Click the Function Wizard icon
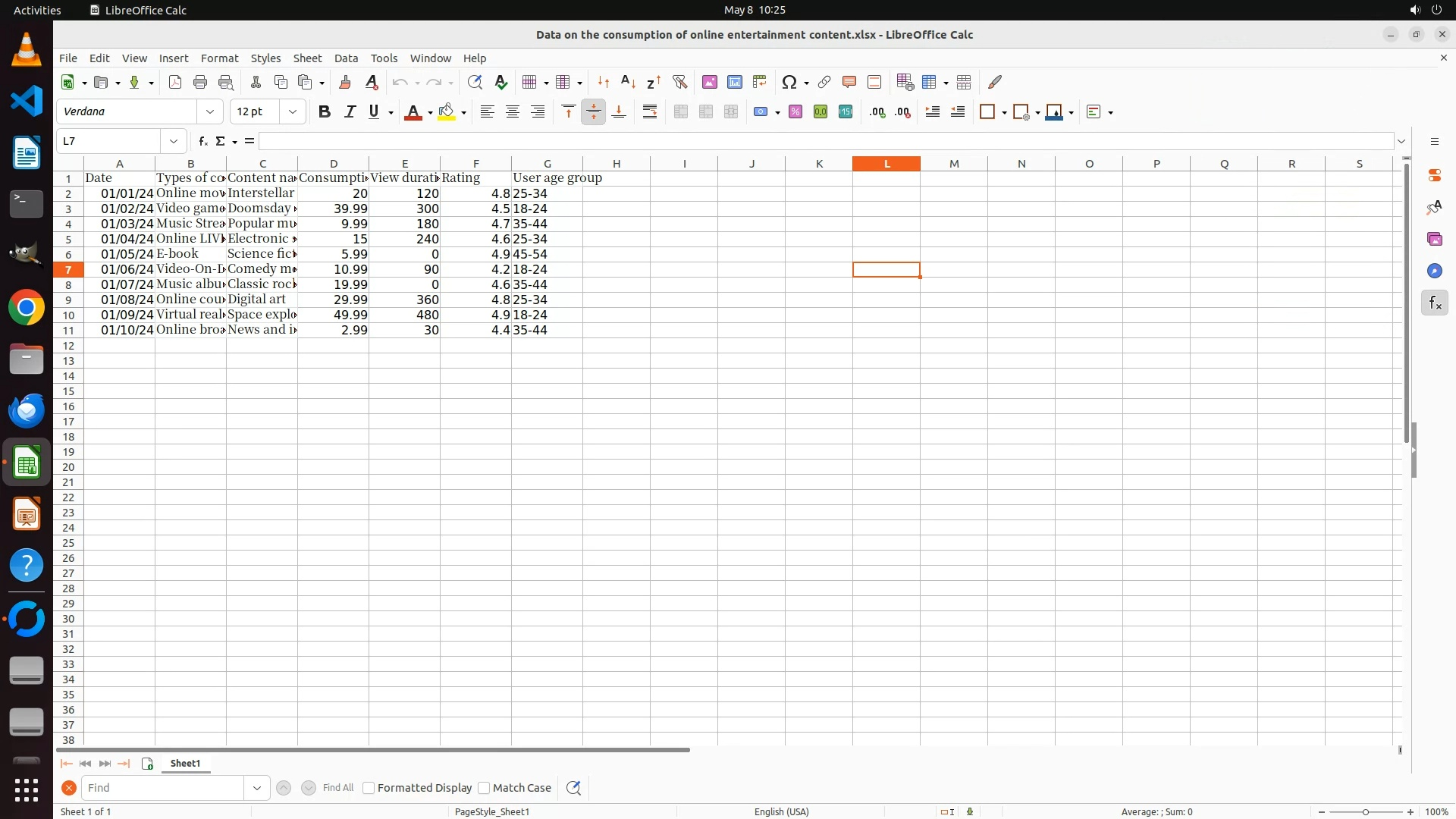This screenshot has height=819, width=1456. [x=202, y=141]
